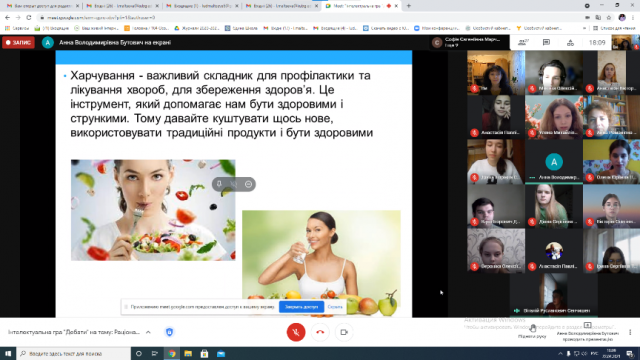Open the meeting chat panel

[547, 42]
